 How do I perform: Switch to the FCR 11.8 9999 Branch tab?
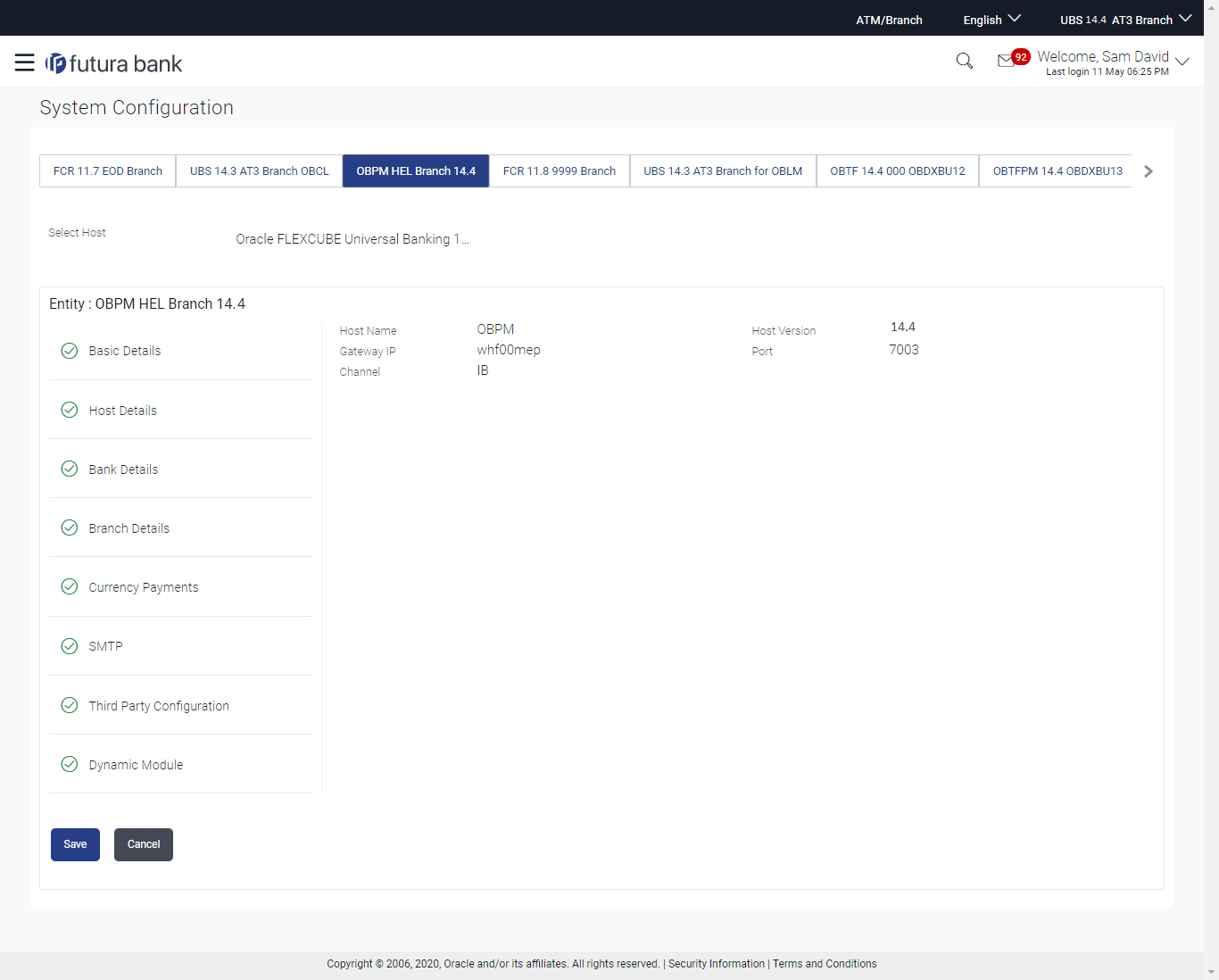[560, 171]
